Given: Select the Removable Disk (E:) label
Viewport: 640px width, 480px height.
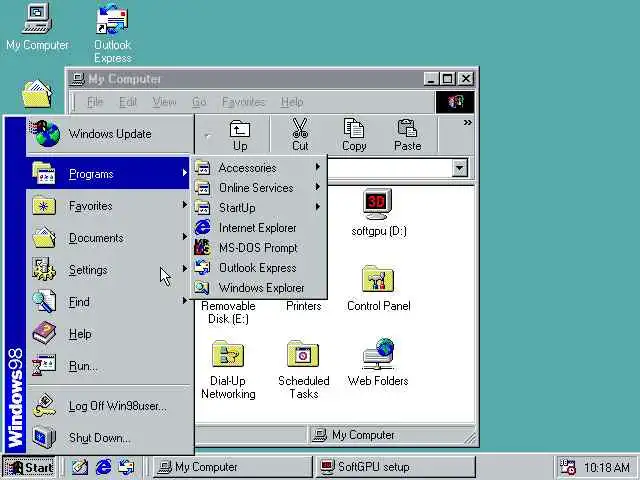Looking at the screenshot, I should point(228,312).
